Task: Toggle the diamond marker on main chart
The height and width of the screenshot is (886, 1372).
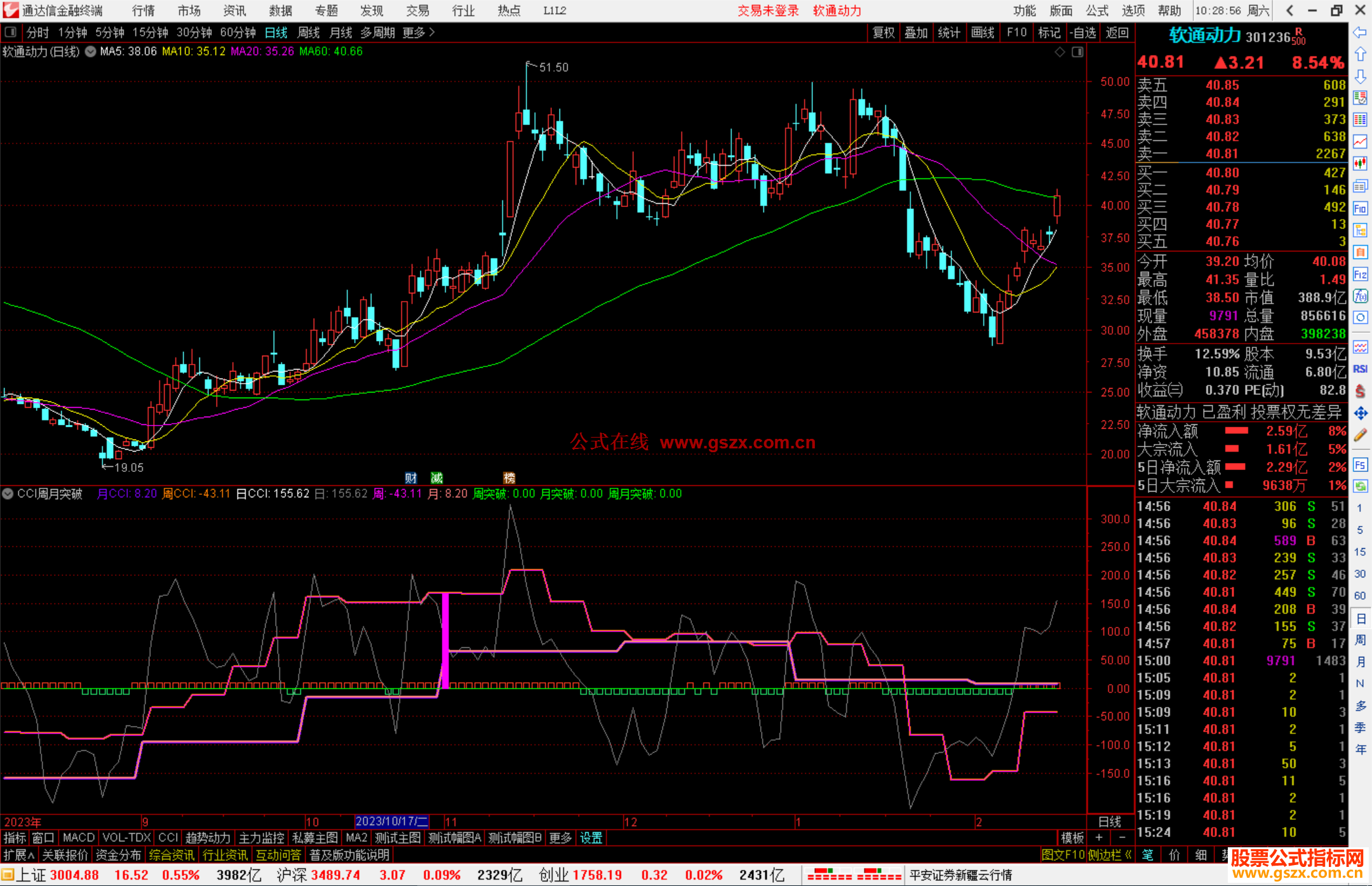Action: (x=1059, y=52)
